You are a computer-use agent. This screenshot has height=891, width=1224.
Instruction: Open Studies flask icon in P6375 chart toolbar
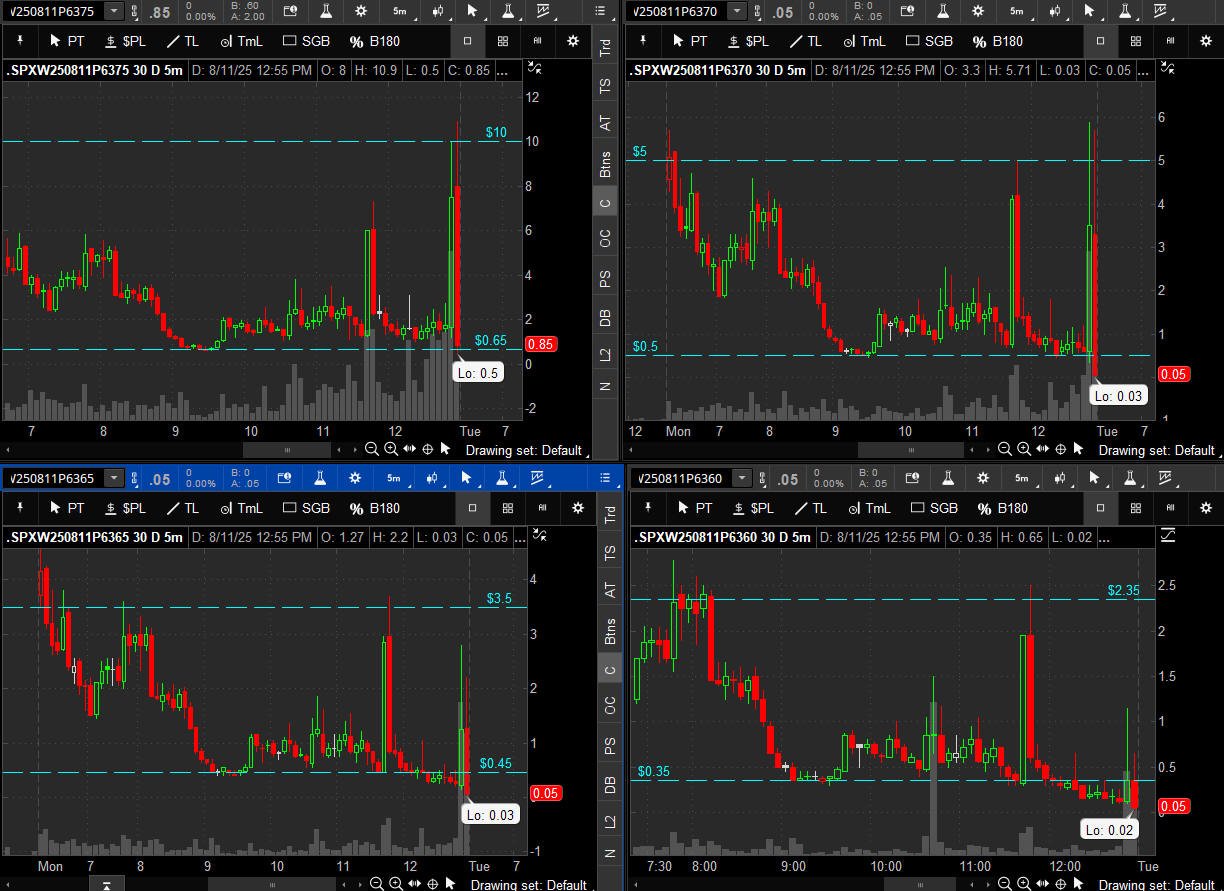coord(326,11)
